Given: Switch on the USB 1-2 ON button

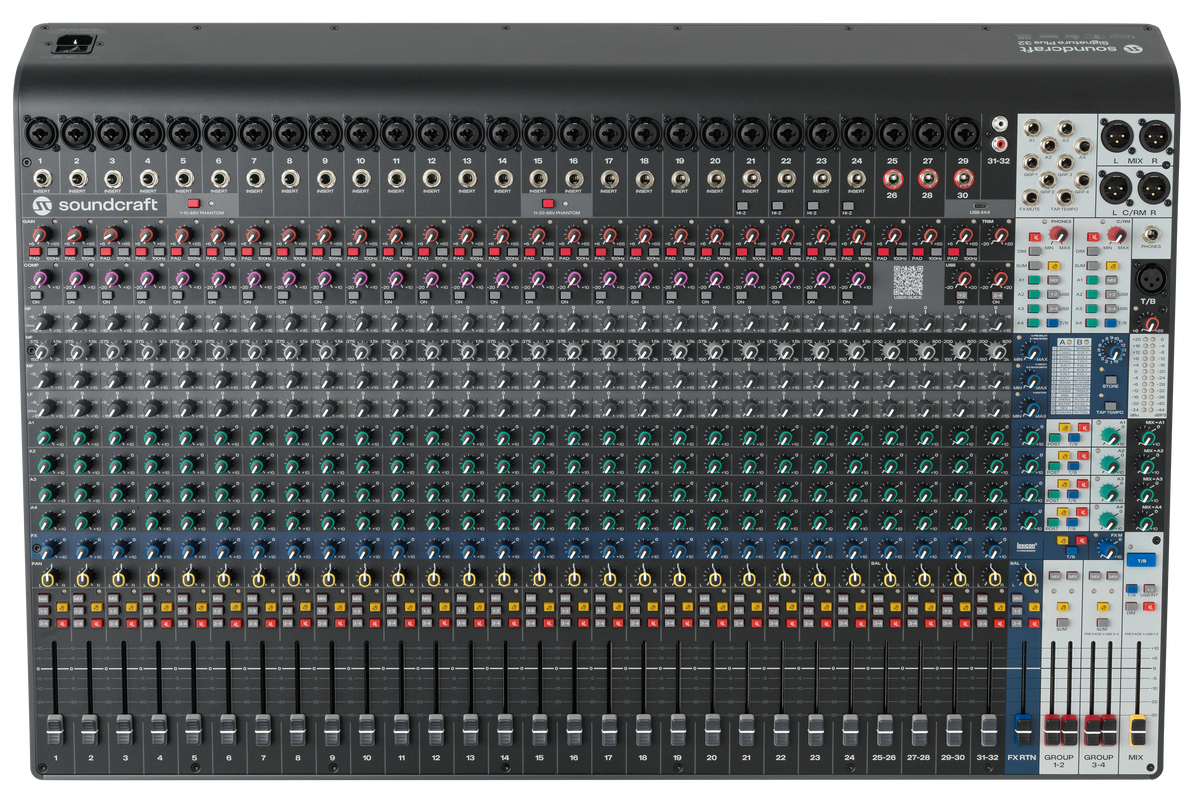Looking at the screenshot, I should coord(962,295).
